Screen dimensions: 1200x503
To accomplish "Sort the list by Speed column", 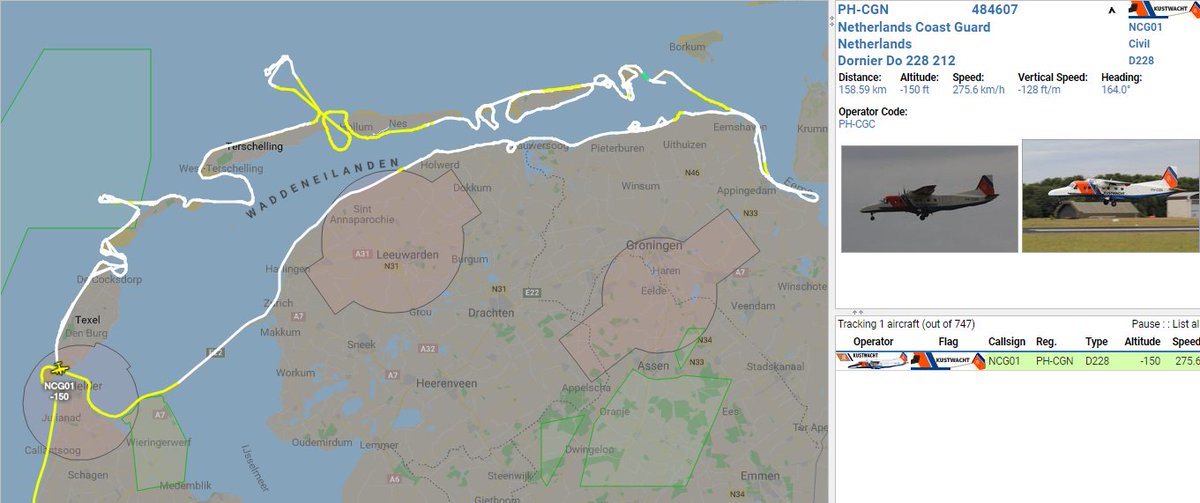I will click(x=1185, y=341).
